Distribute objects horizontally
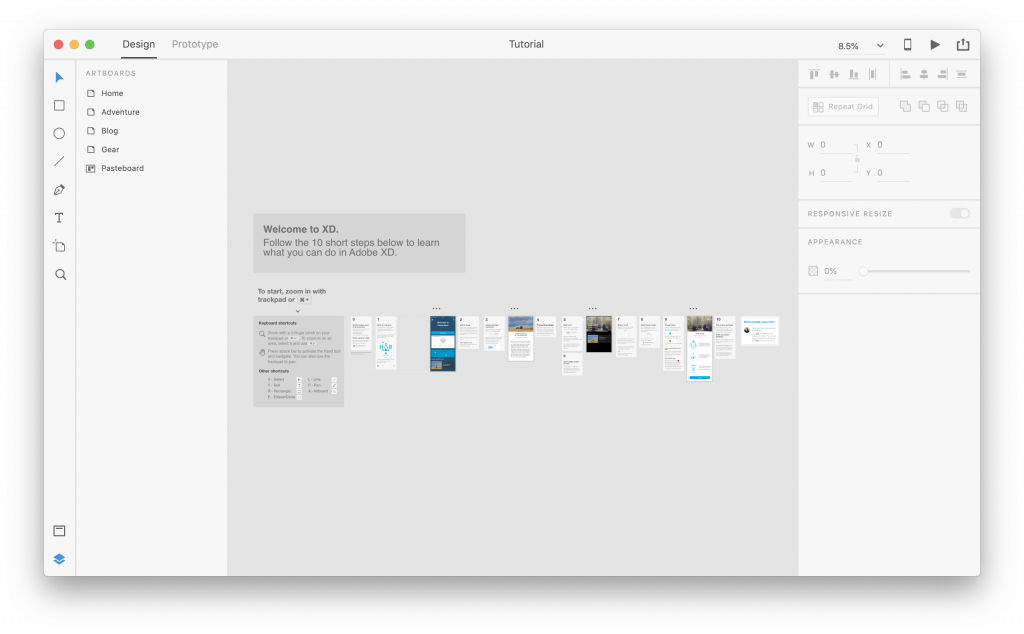Viewport: 1024px width, 634px height. coord(872,74)
